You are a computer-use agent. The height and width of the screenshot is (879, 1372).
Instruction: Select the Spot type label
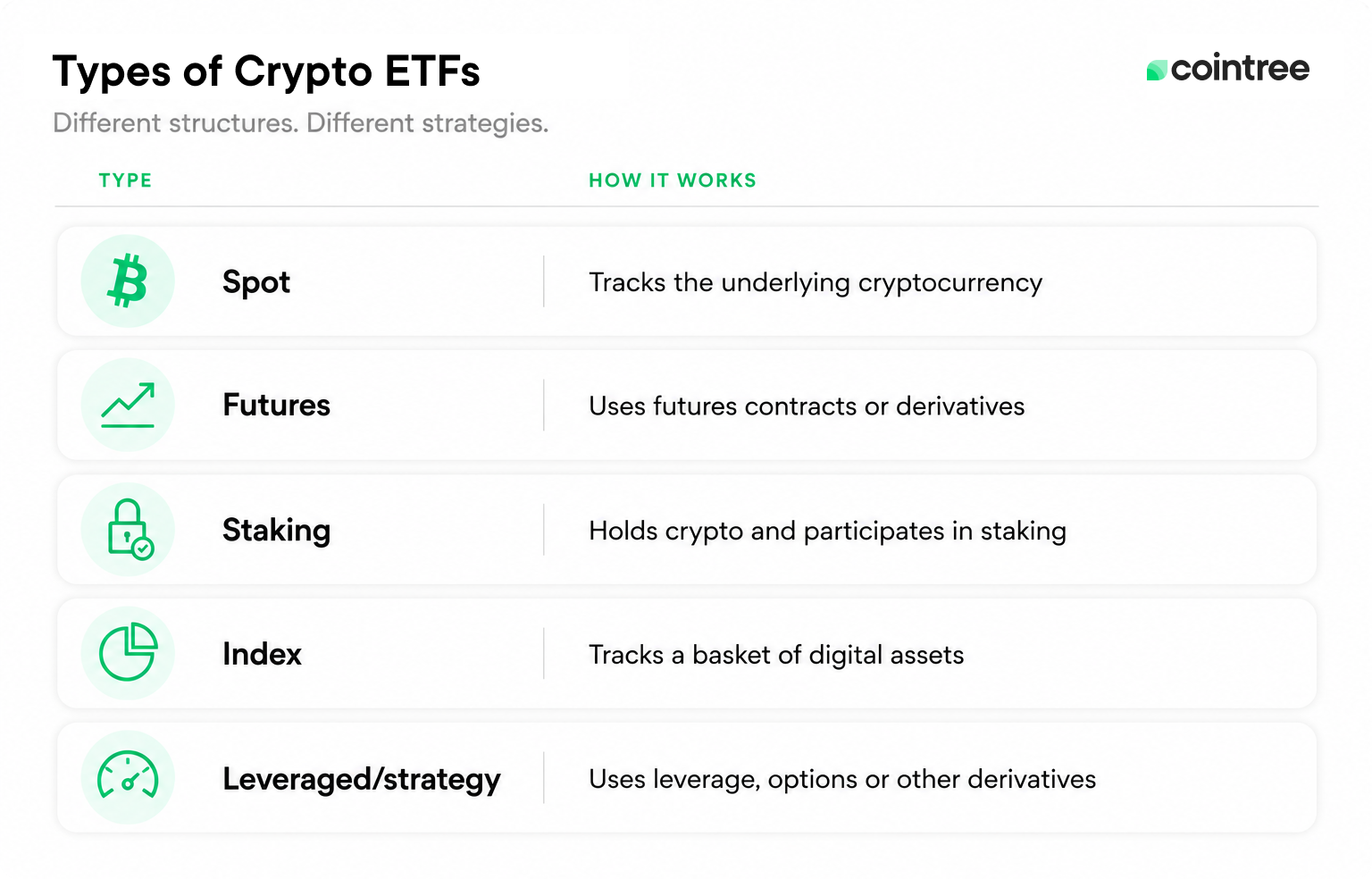coord(256,283)
